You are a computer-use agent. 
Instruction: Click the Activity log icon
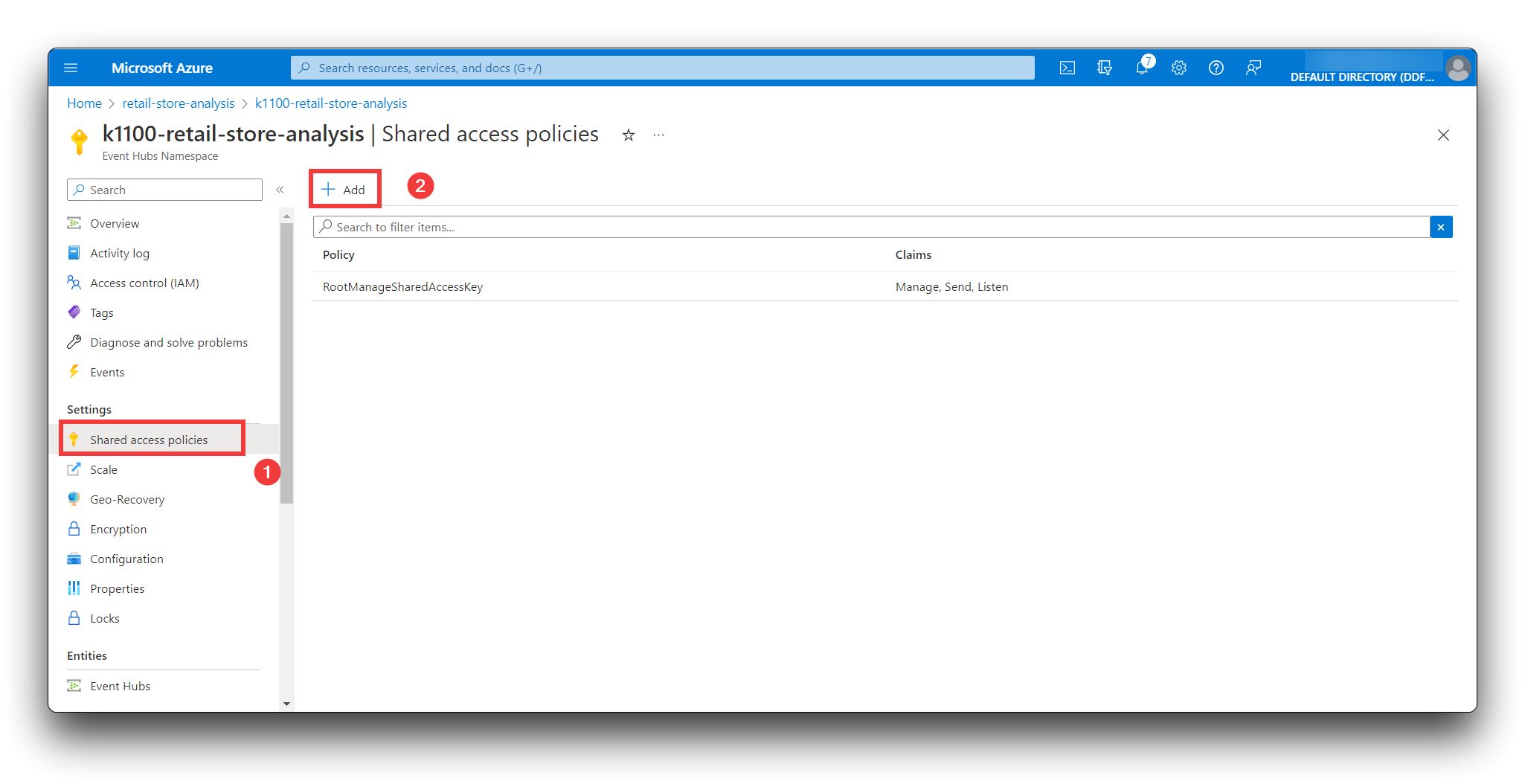(x=74, y=253)
